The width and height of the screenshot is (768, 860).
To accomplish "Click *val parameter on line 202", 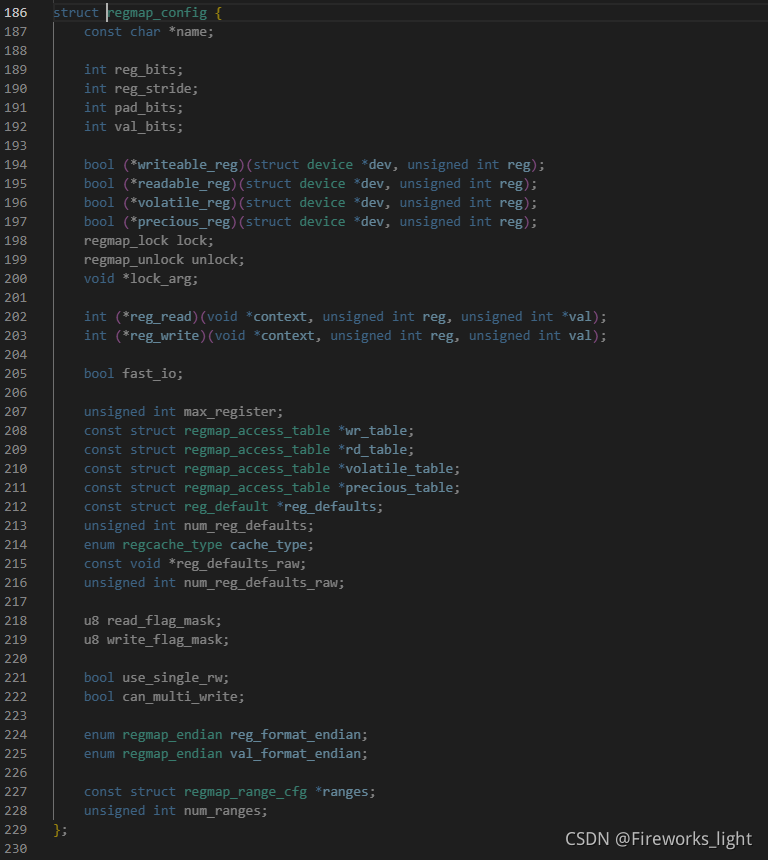I will [577, 317].
